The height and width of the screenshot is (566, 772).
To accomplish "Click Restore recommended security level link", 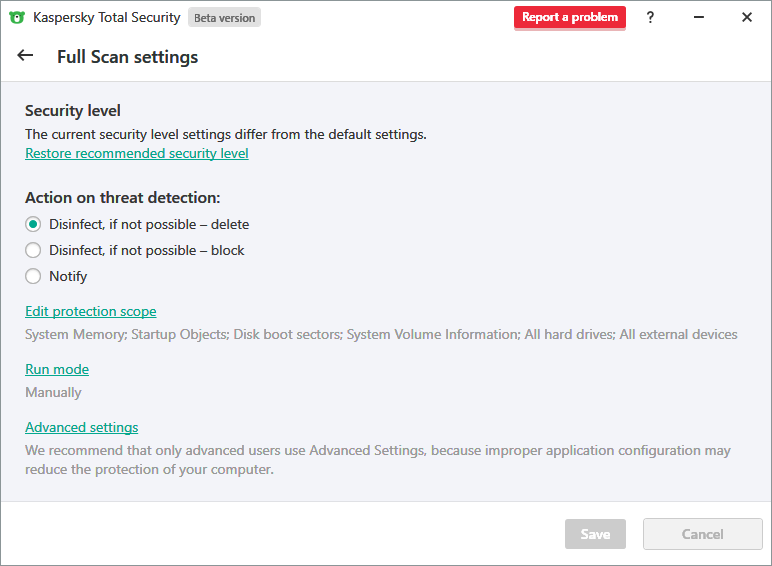I will click(x=137, y=153).
